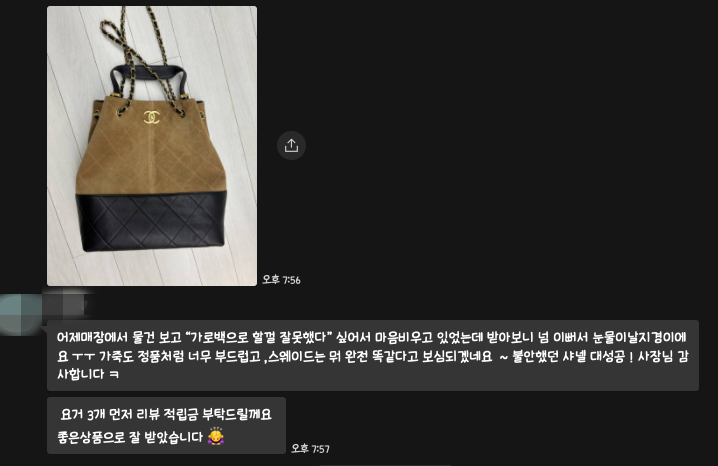Click the 오후 7:56 timestamp
Screen dimensions: 718x466
pos(281,280)
